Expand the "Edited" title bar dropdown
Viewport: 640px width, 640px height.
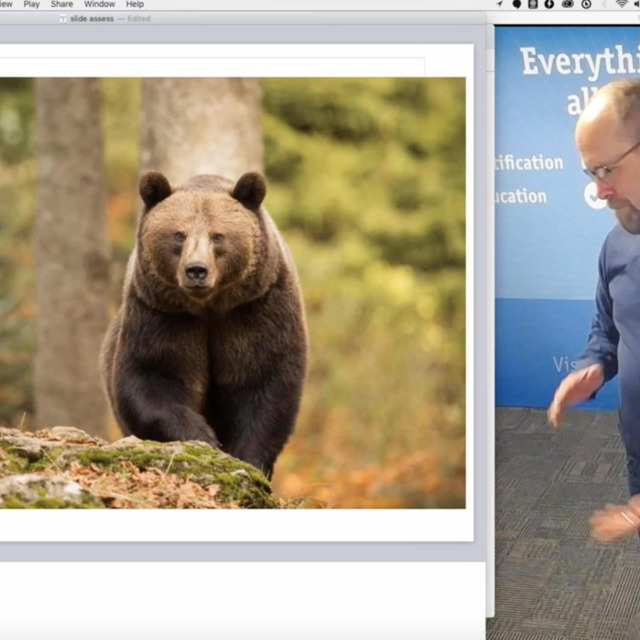[137, 18]
